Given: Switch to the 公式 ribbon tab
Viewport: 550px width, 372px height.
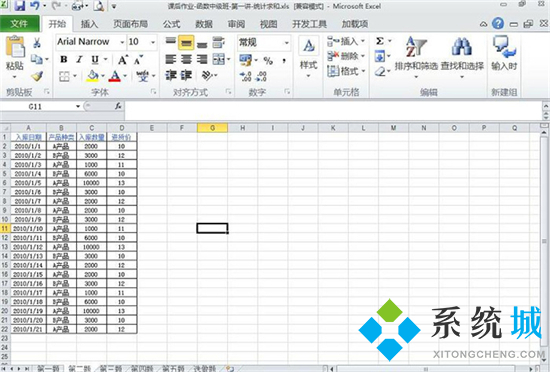Looking at the screenshot, I should pyautogui.click(x=171, y=24).
